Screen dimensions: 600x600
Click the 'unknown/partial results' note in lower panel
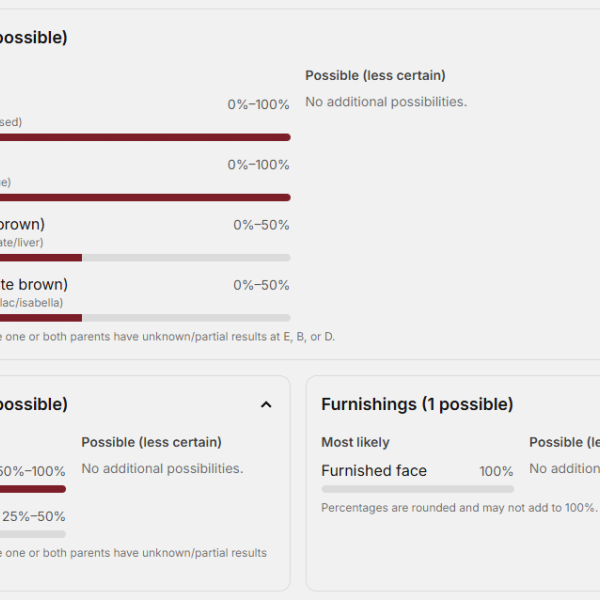coord(133,553)
